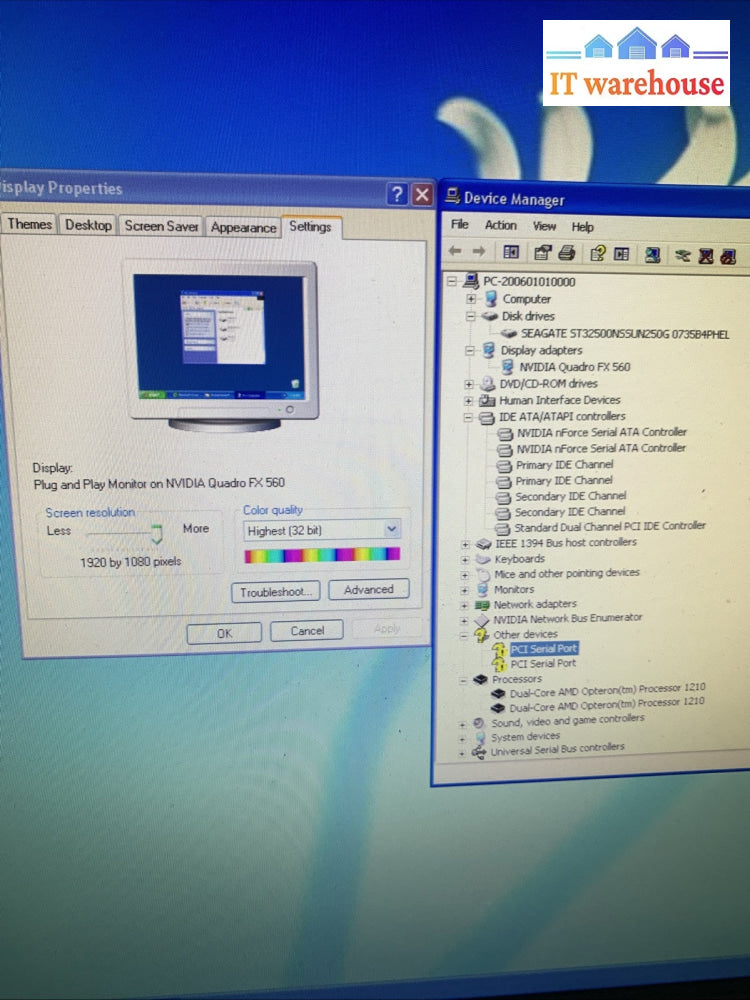Click the Troubleshoot button

(x=276, y=592)
